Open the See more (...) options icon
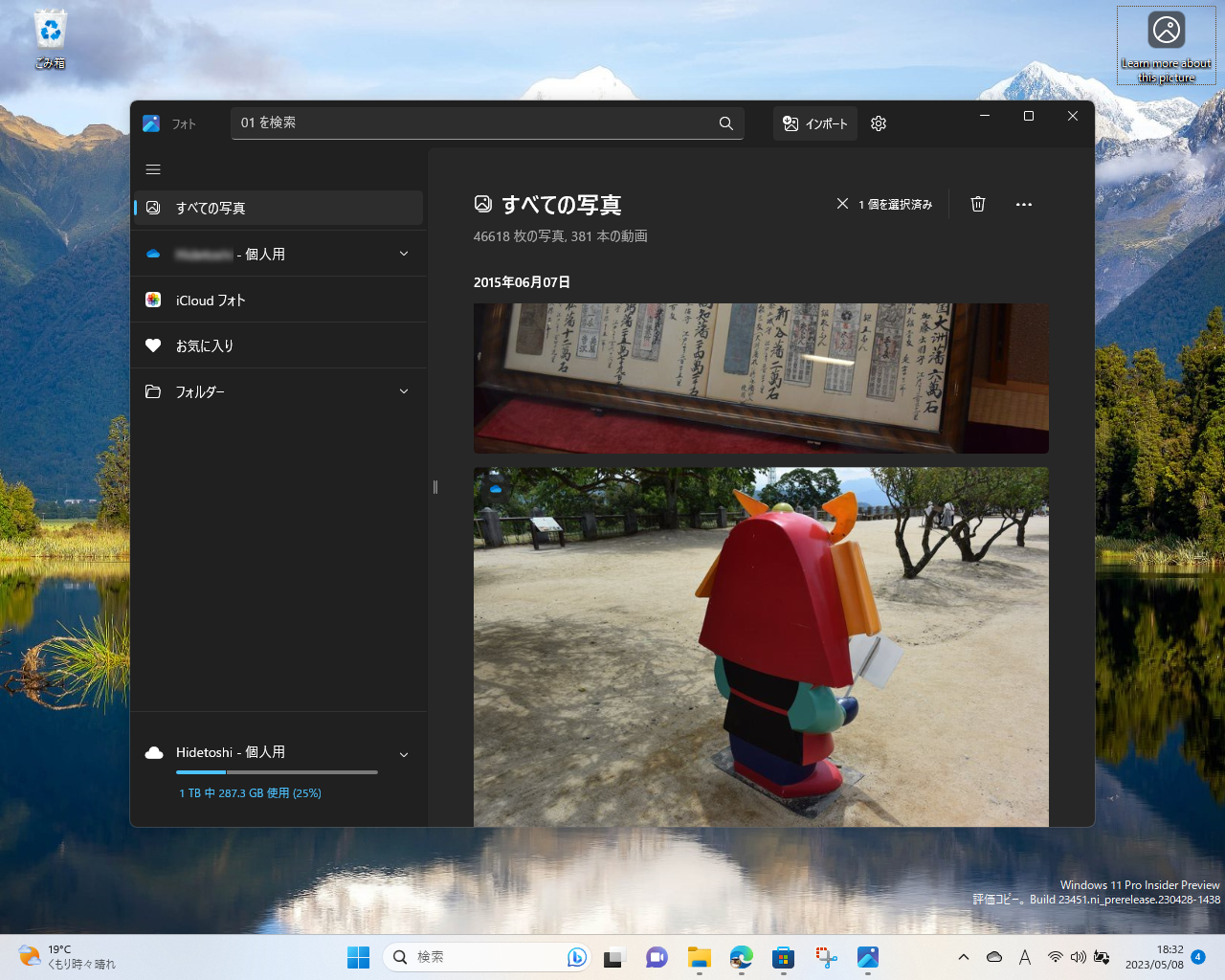This screenshot has width=1225, height=980. [x=1024, y=204]
